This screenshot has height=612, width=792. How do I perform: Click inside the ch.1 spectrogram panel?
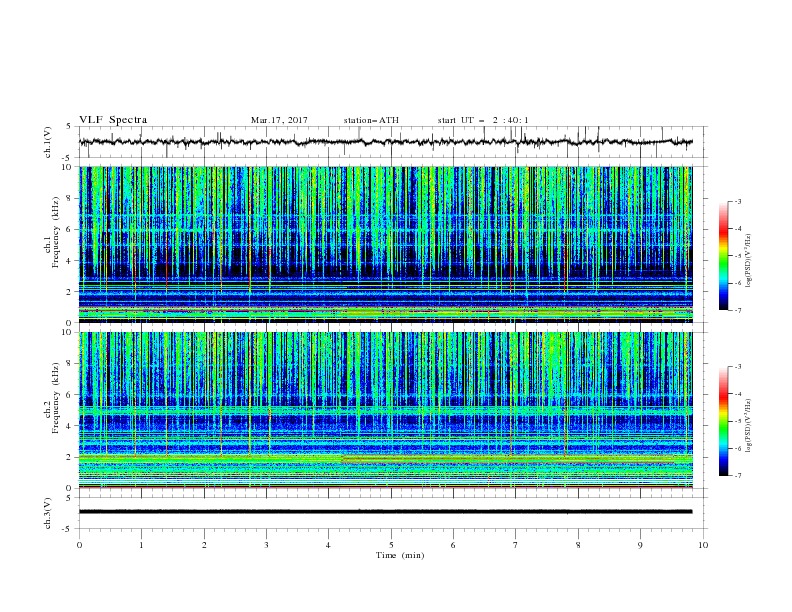click(386, 244)
